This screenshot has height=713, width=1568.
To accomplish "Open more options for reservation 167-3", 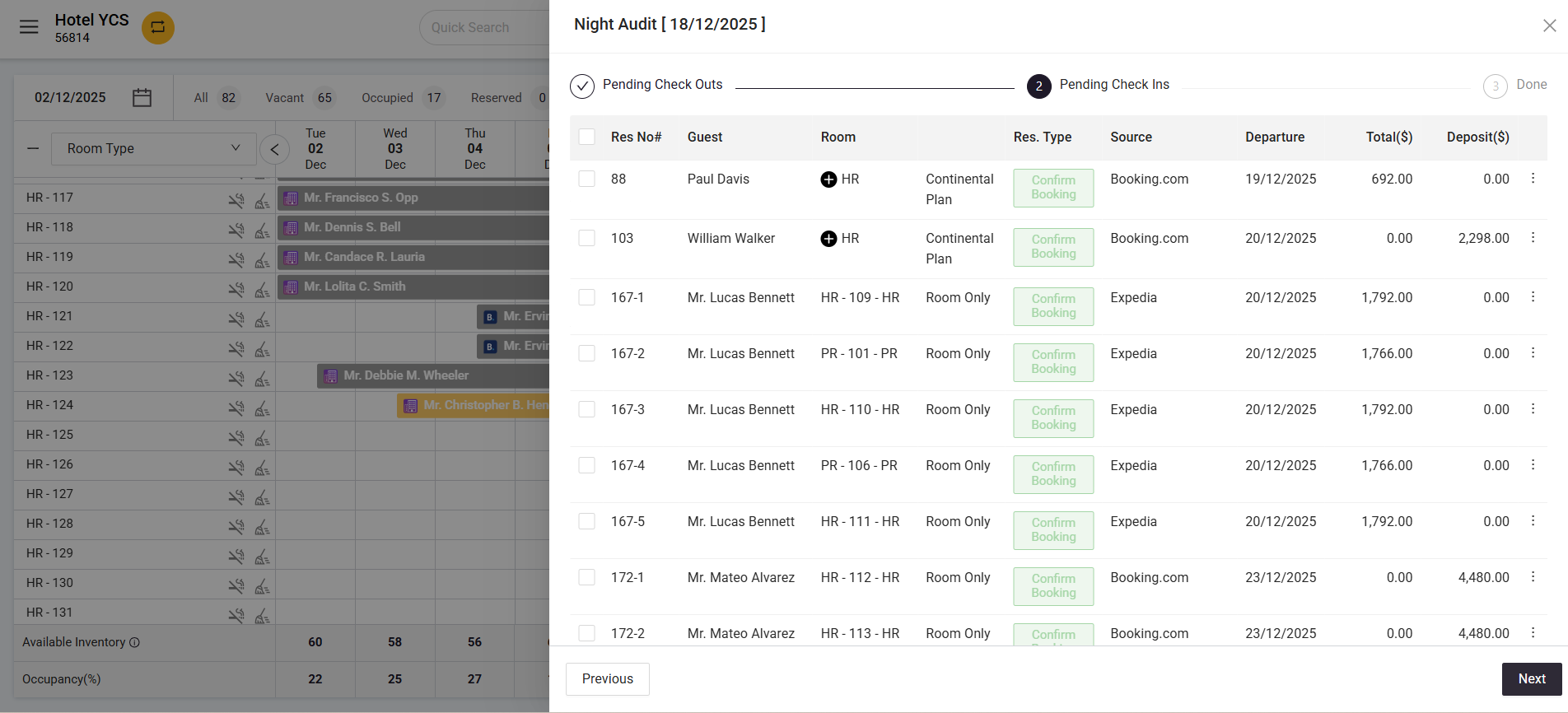I will click(1533, 408).
